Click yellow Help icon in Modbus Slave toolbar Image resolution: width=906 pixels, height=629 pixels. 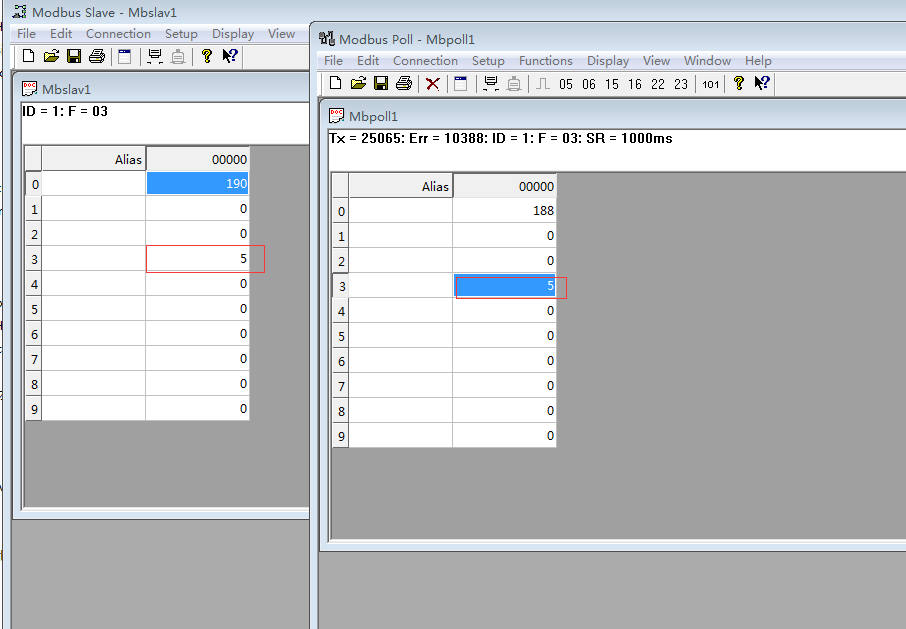[x=207, y=56]
